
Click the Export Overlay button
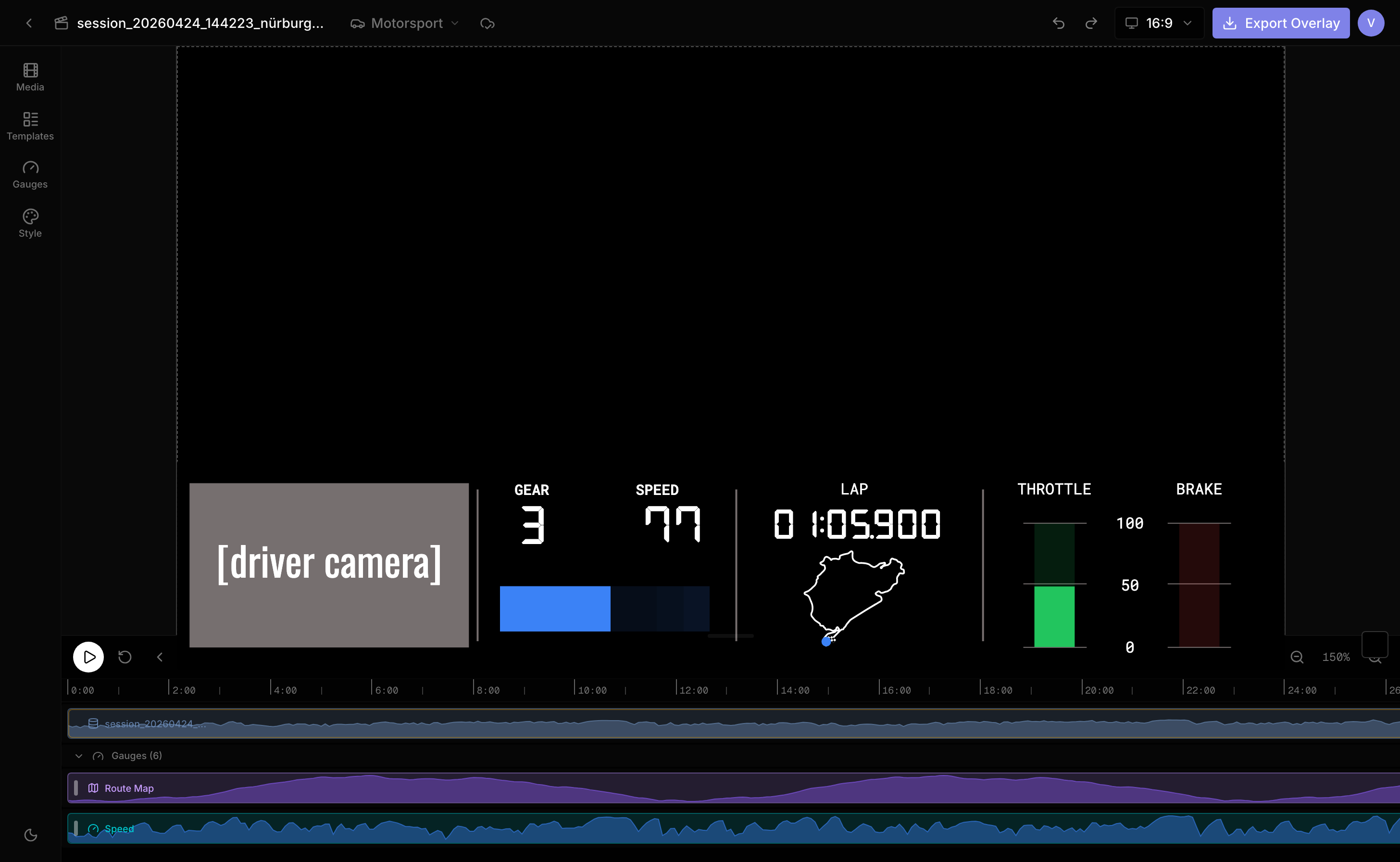pos(1280,24)
